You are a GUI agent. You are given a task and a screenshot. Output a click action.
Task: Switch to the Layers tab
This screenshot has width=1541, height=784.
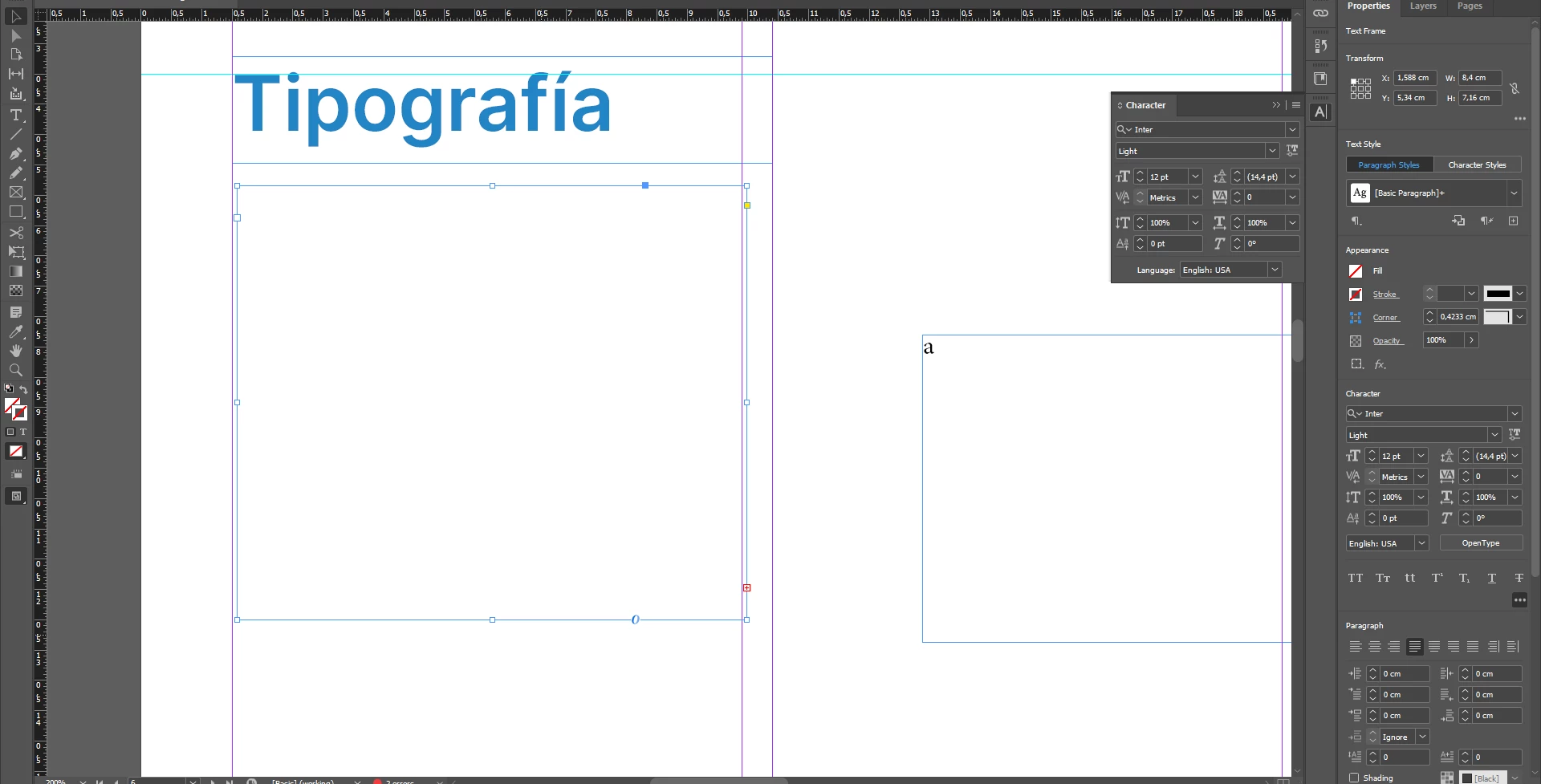tap(1423, 6)
